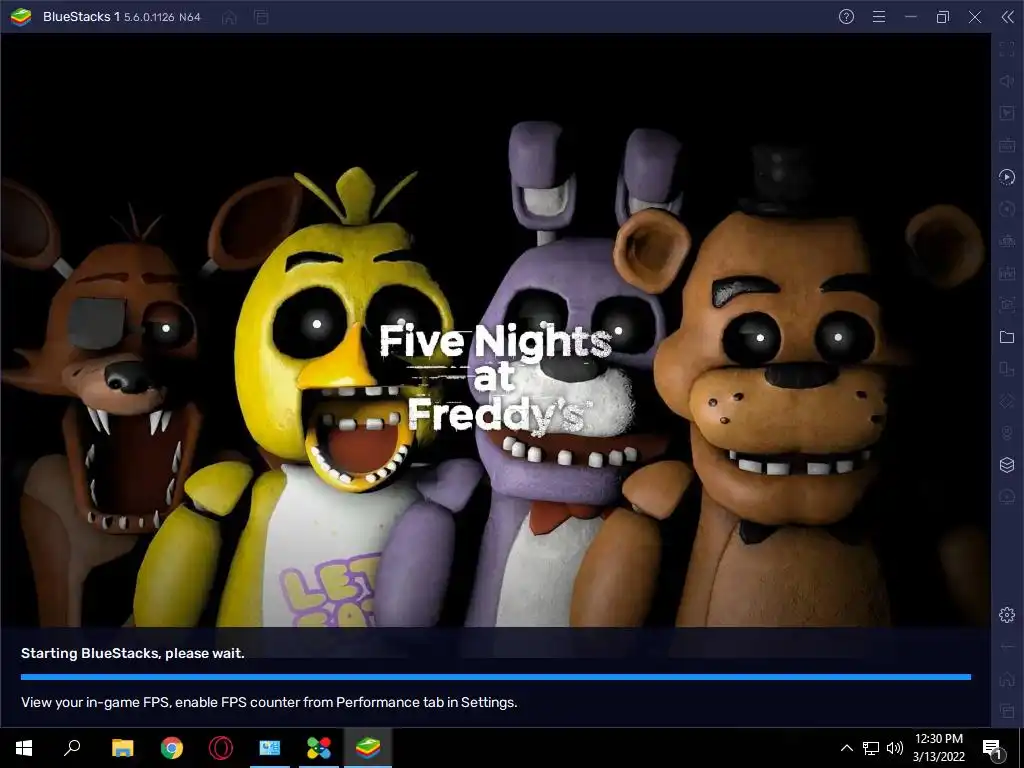Open the set location pin icon
The width and height of the screenshot is (1024, 768).
1007,433
